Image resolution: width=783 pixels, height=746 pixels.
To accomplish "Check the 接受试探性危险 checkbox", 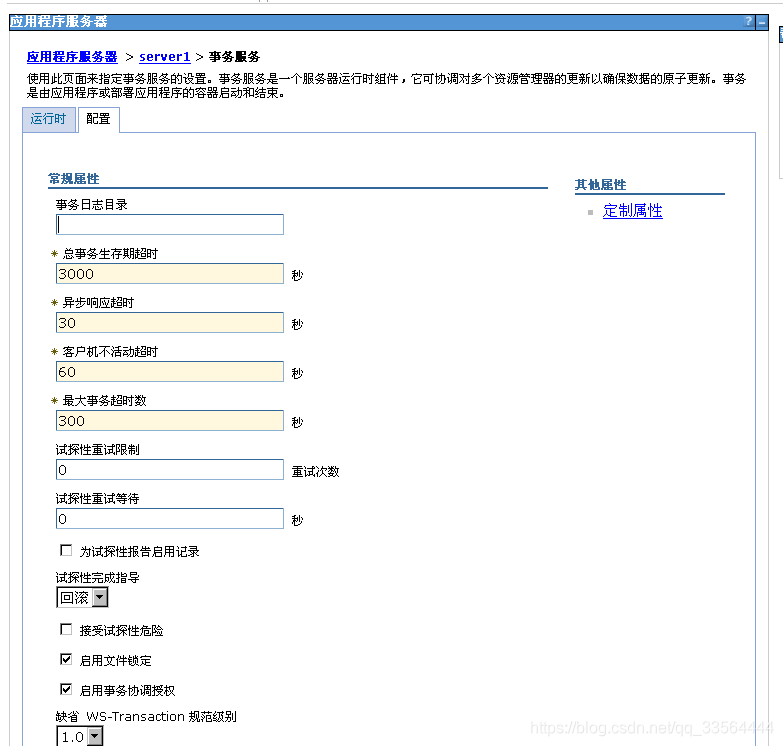I will (66, 629).
